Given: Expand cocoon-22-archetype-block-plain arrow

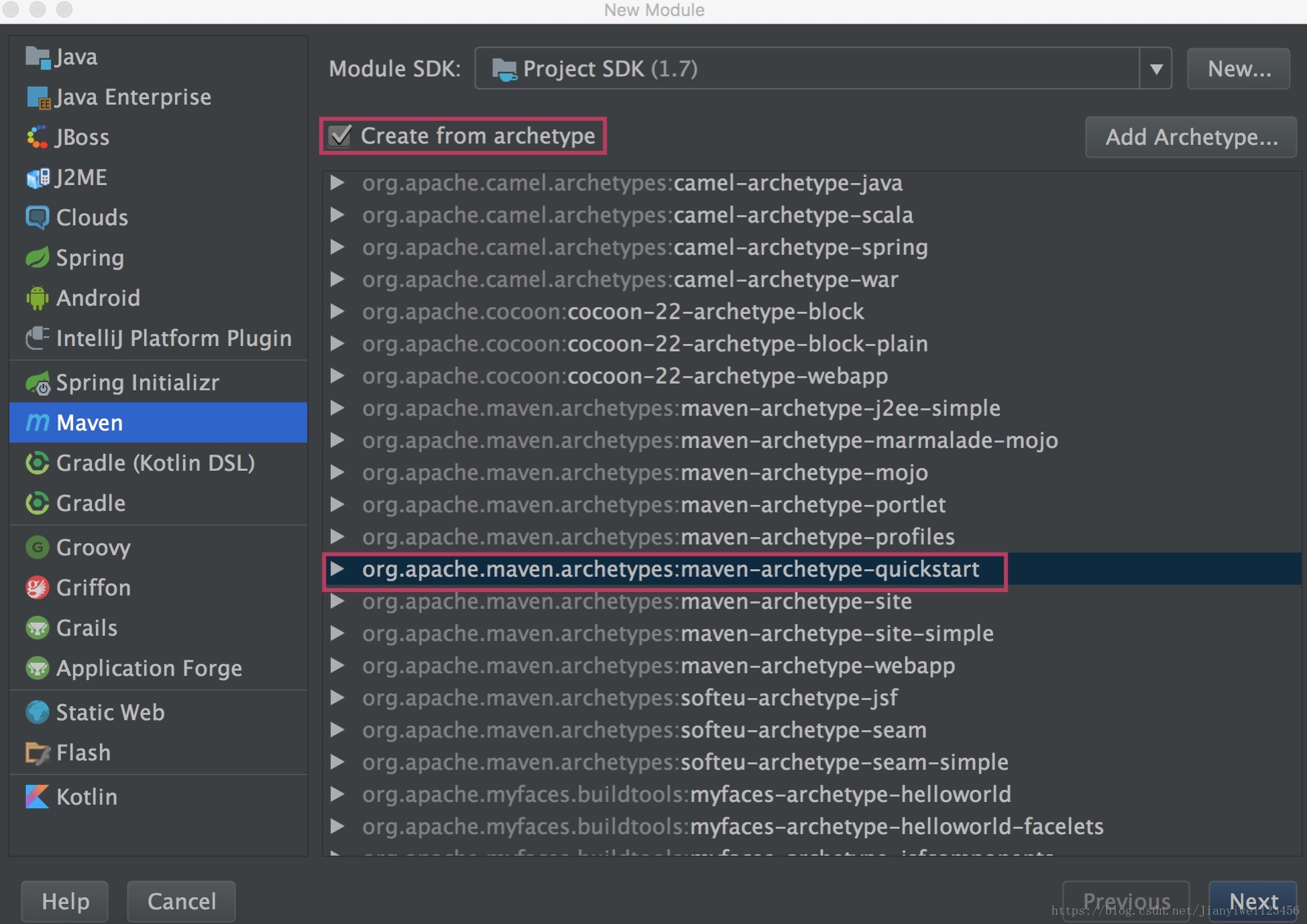Looking at the screenshot, I should click(x=337, y=343).
